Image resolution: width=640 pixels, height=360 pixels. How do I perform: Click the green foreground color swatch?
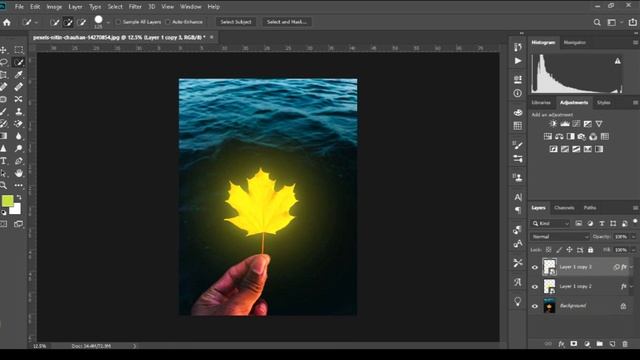pos(7,201)
